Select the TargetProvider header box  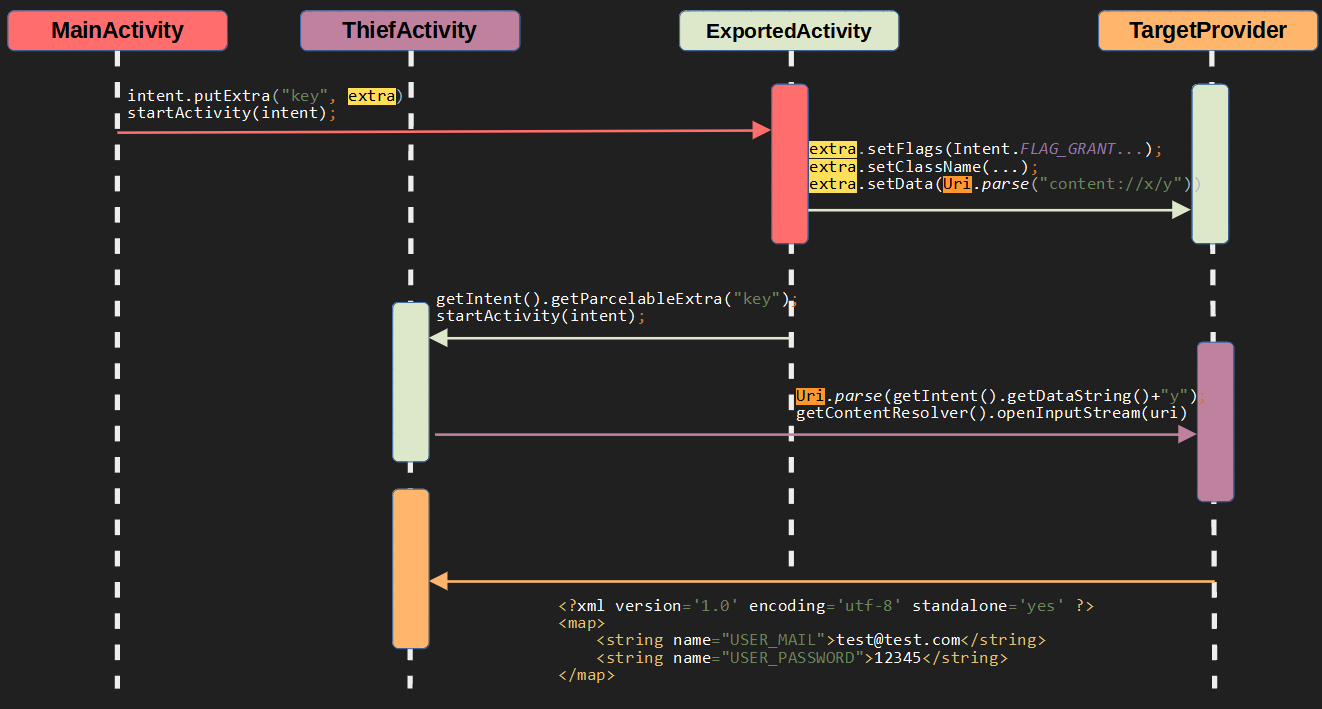(x=1207, y=30)
